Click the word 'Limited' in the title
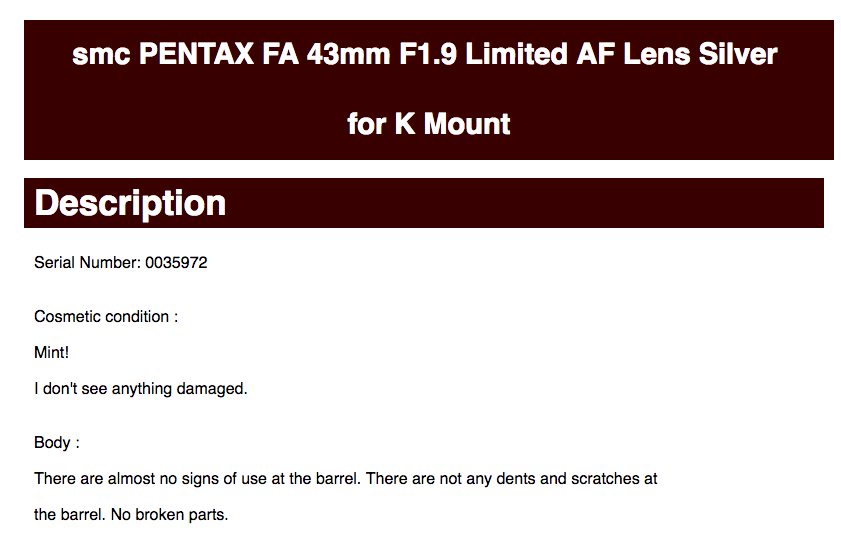 tap(517, 54)
